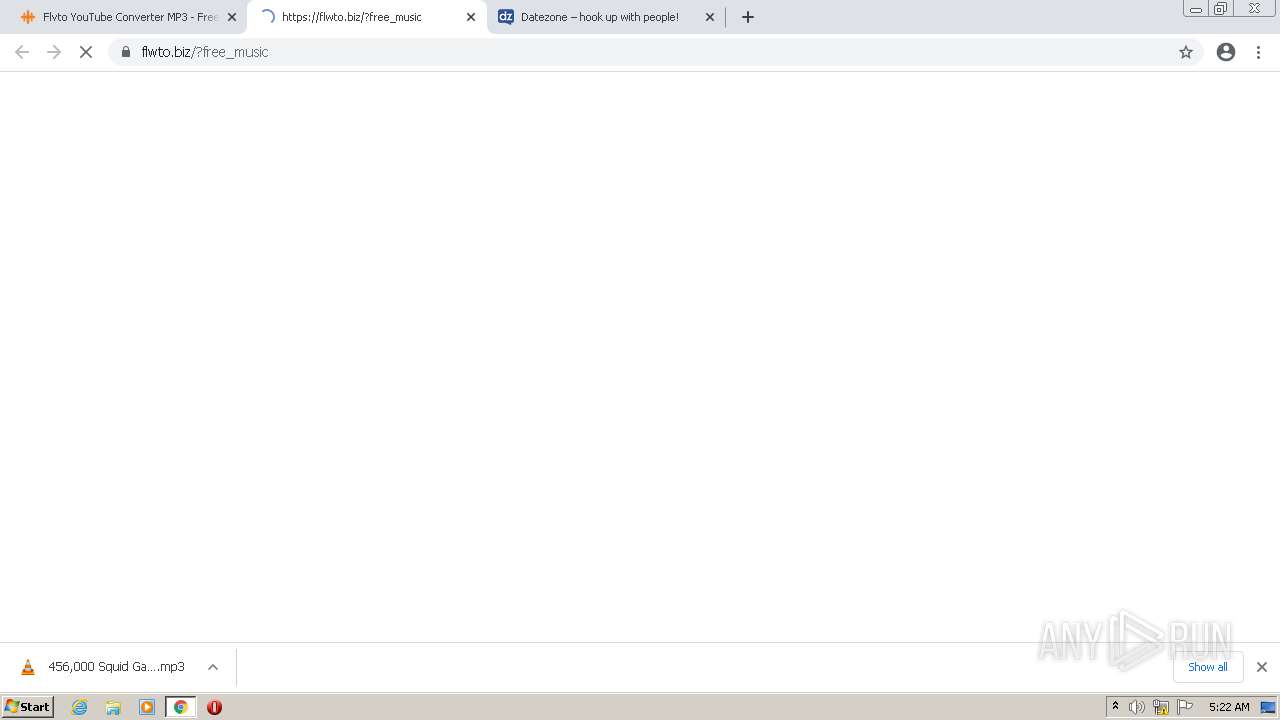View site information lock icon
The image size is (1280, 720).
tap(126, 52)
